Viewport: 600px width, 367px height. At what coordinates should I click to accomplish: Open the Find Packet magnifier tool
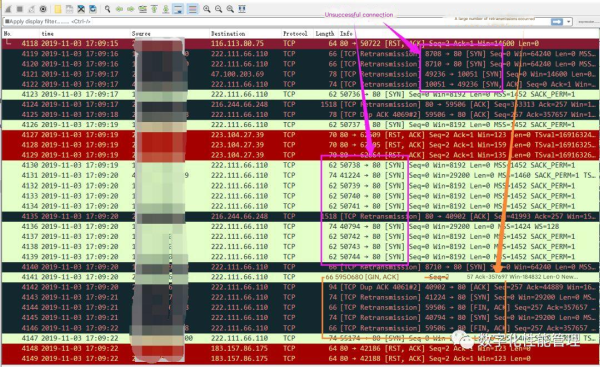tap(108, 9)
